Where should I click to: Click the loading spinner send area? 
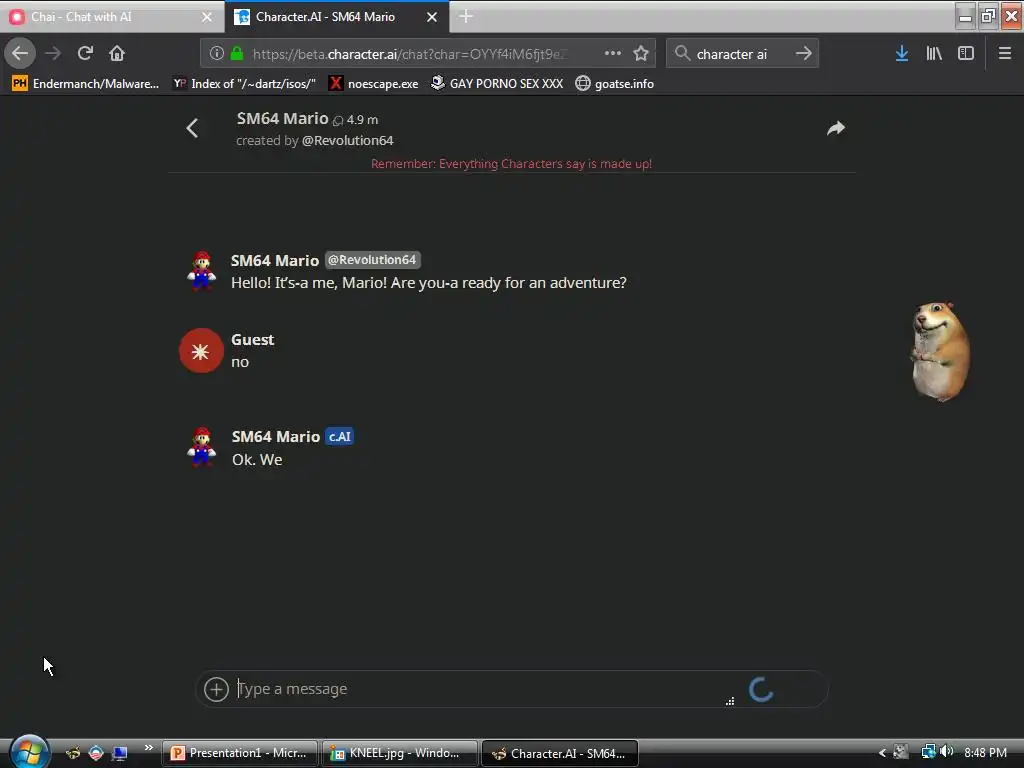click(x=761, y=689)
